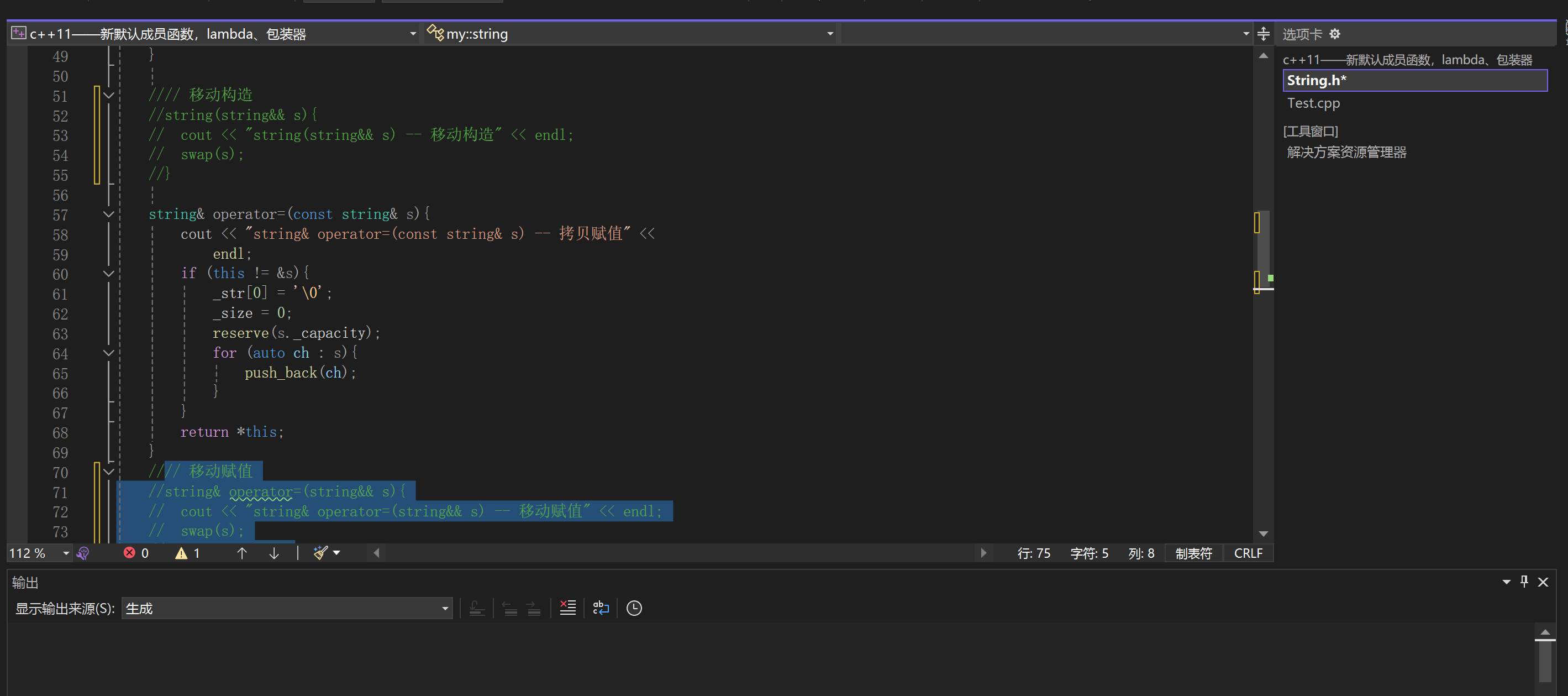Click the class icon beside my::string
This screenshot has width=1568, height=696.
pos(435,33)
